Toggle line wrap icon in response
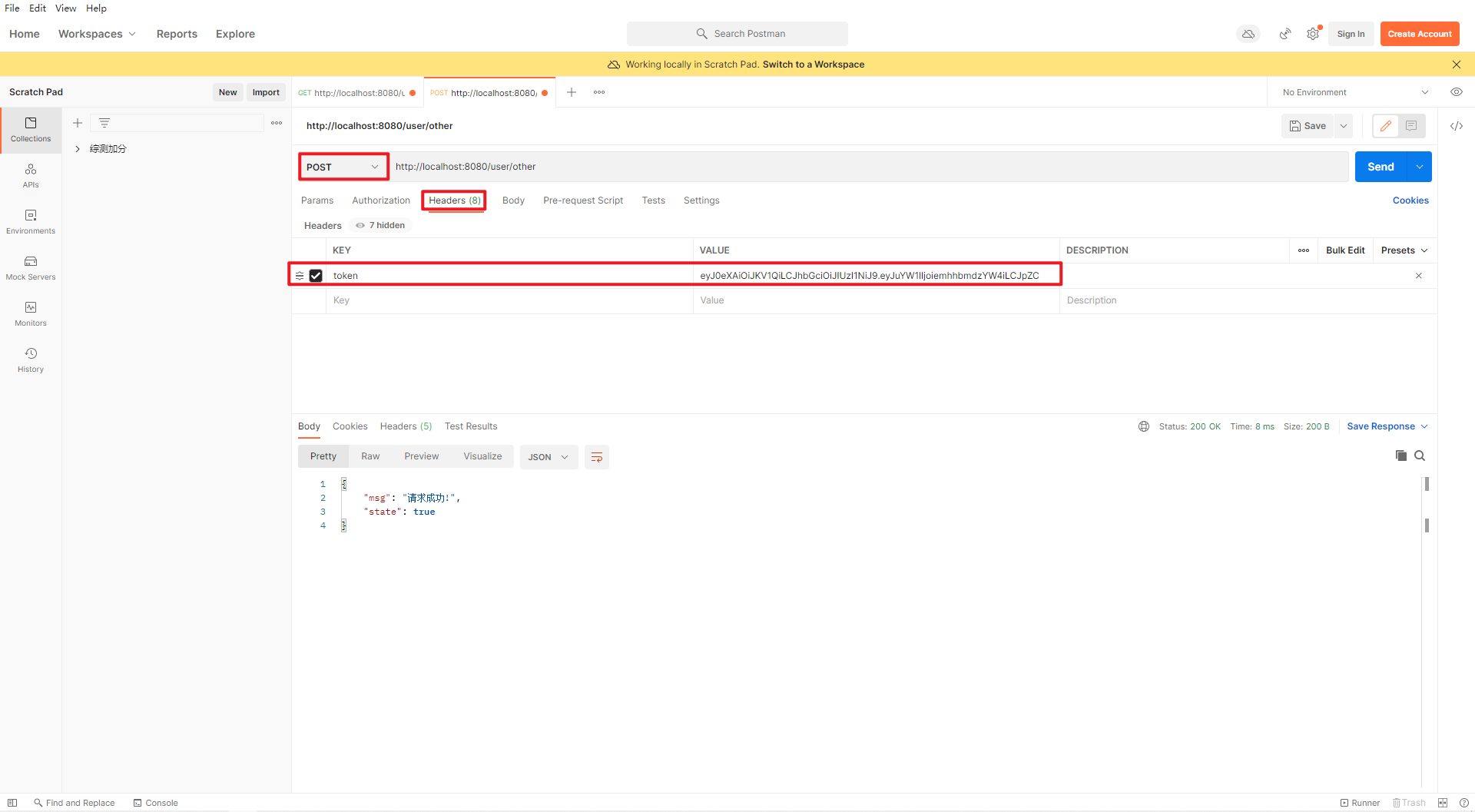 coord(597,457)
